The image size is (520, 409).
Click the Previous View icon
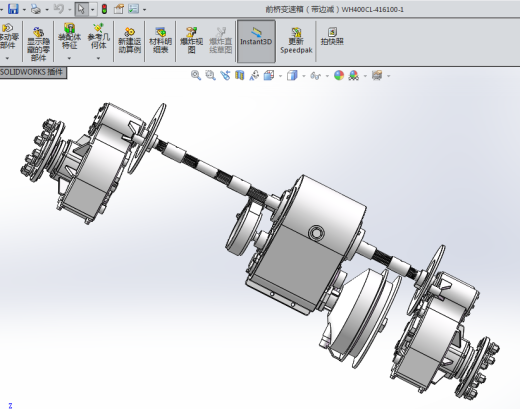point(225,75)
